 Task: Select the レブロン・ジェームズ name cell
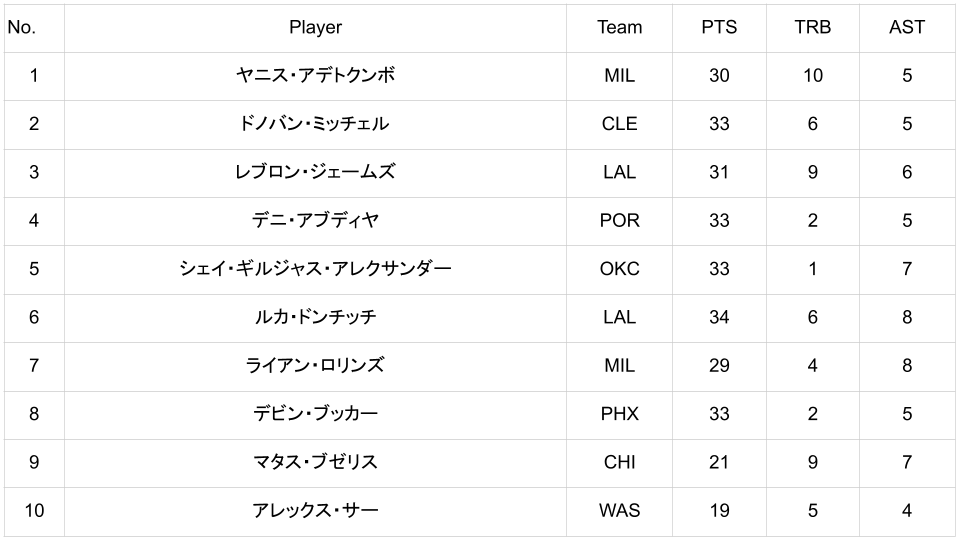point(315,172)
